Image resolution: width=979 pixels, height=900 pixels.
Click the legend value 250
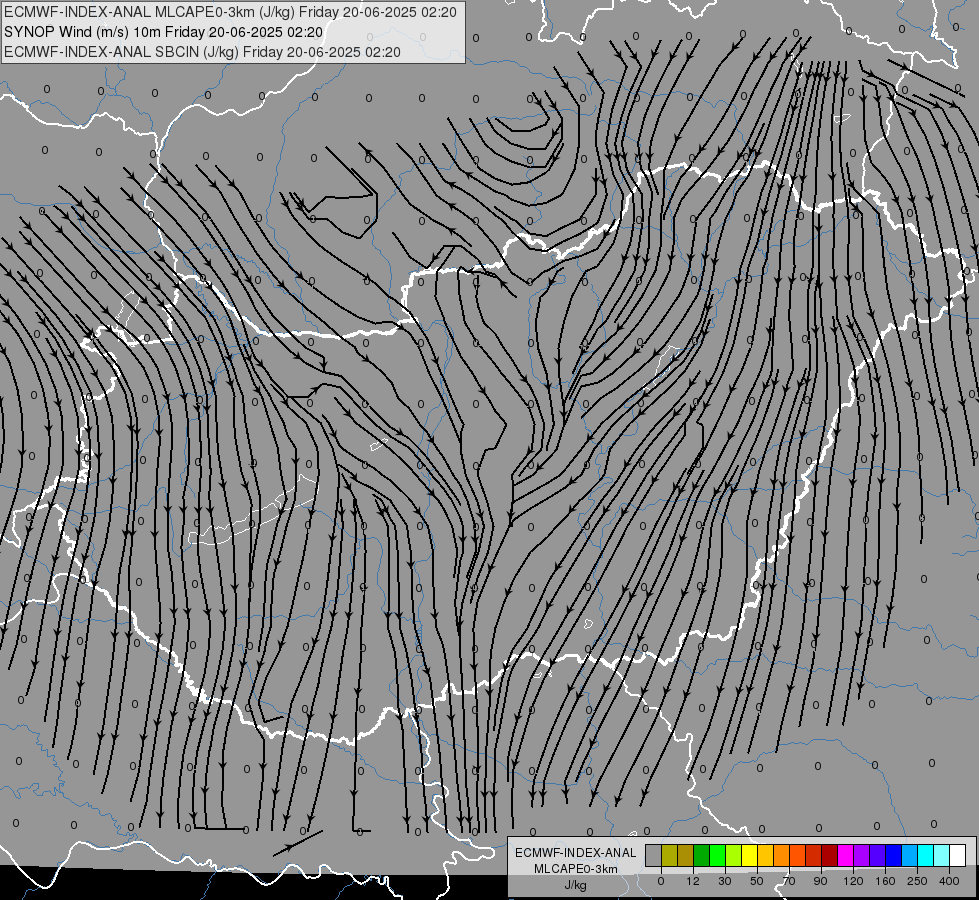click(x=917, y=881)
